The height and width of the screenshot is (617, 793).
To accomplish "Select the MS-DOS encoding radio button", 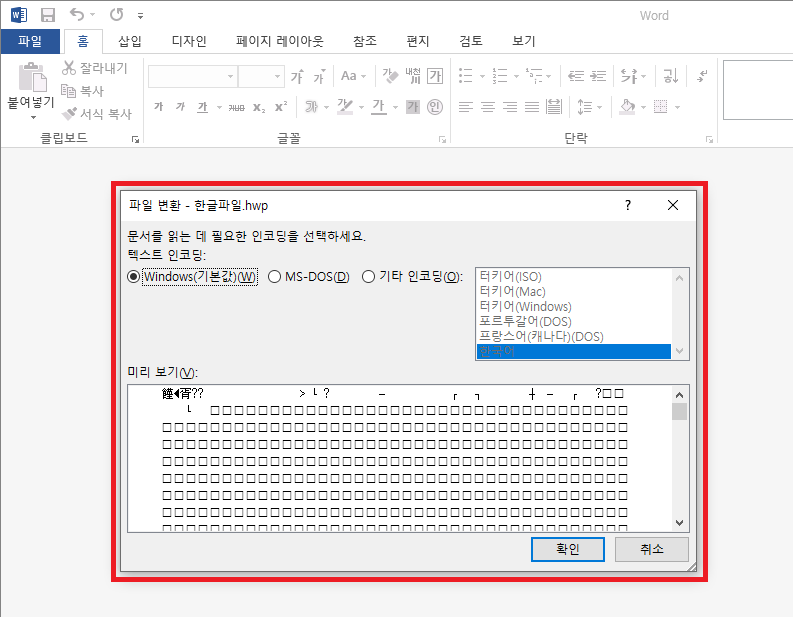I will 274,277.
